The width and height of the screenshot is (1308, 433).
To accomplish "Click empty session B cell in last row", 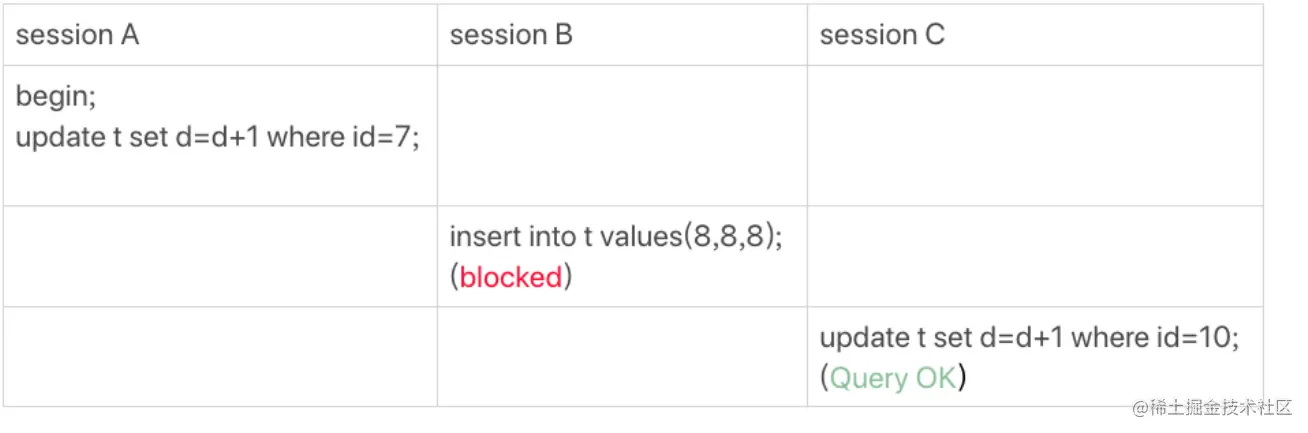I will click(622, 357).
